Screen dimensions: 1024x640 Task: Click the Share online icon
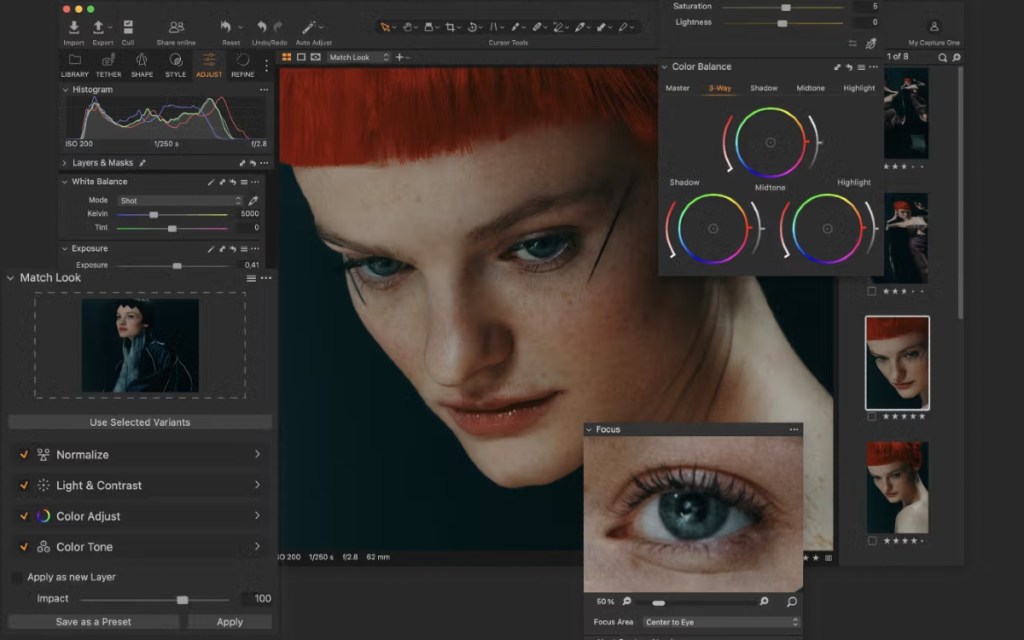click(x=176, y=25)
